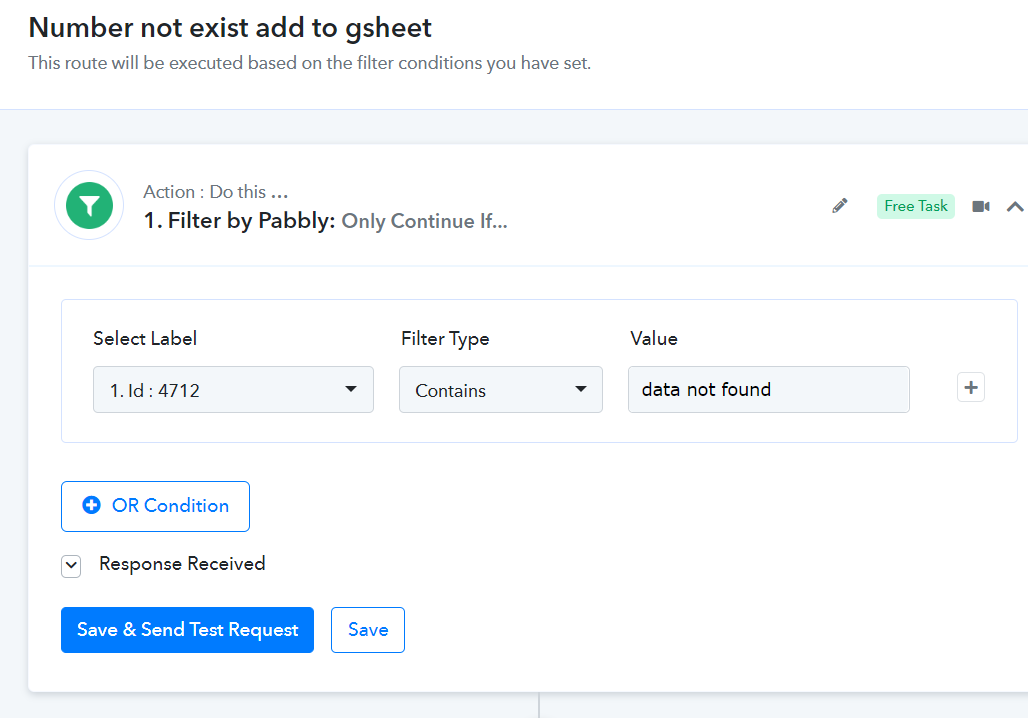The height and width of the screenshot is (718, 1028).
Task: Open the Select Label dropdown showing Id 4712
Action: point(233,389)
